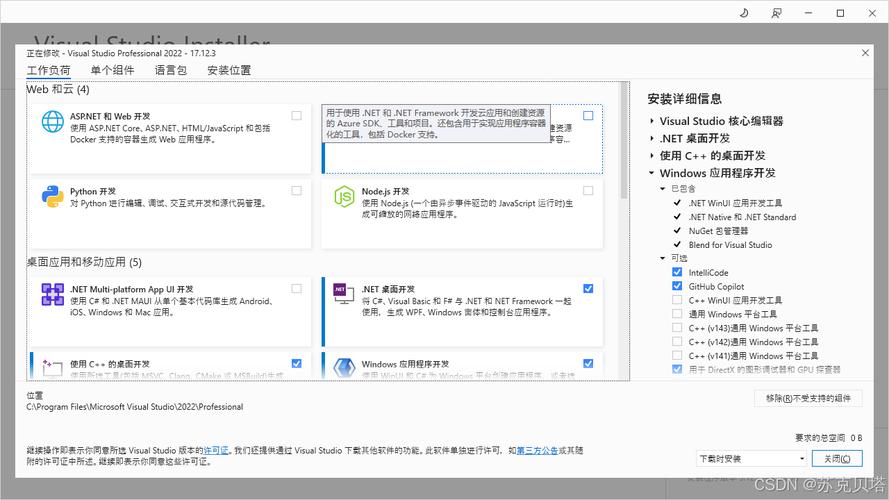Close the modify dialog with X
The width and height of the screenshot is (889, 500).
(865, 53)
